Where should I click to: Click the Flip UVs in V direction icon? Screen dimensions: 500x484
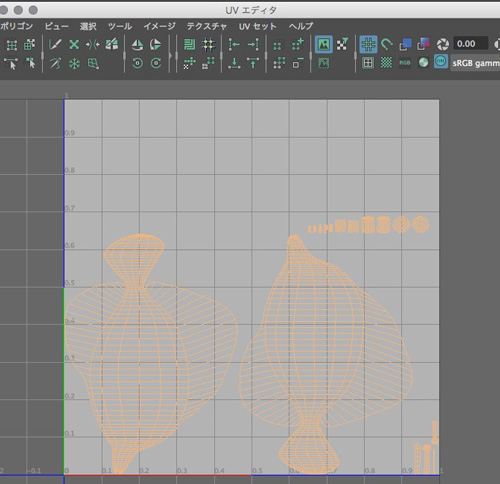155,44
